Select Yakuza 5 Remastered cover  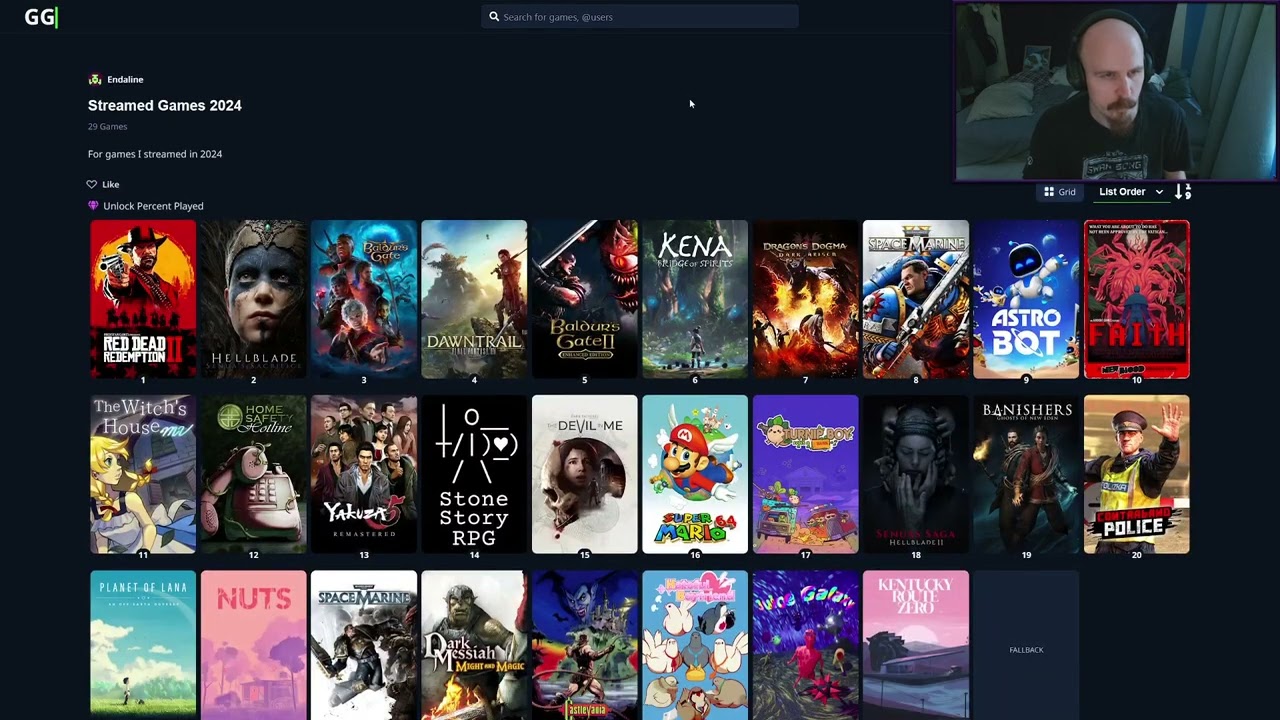point(364,474)
